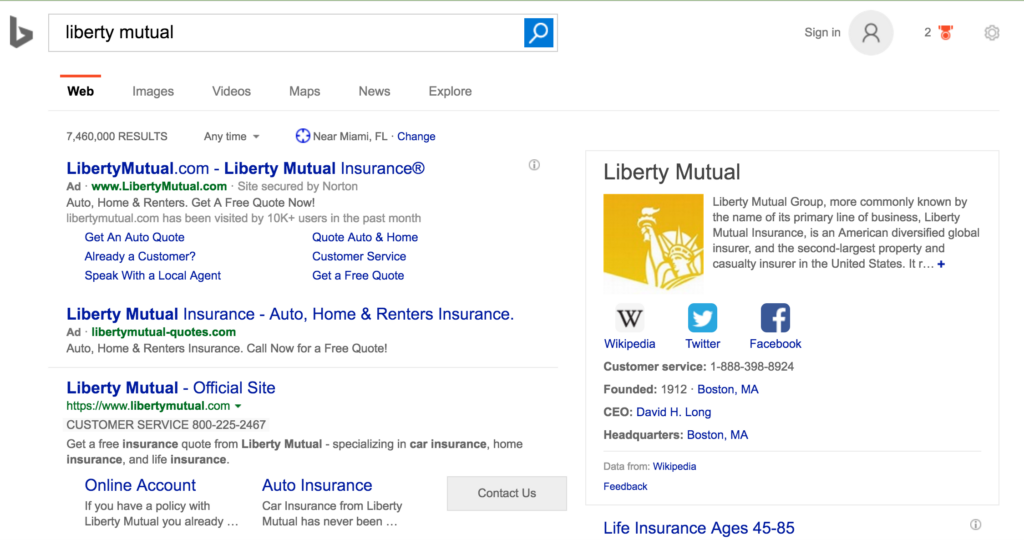
Task: Open the David H. Long CEO link
Action: tap(673, 412)
